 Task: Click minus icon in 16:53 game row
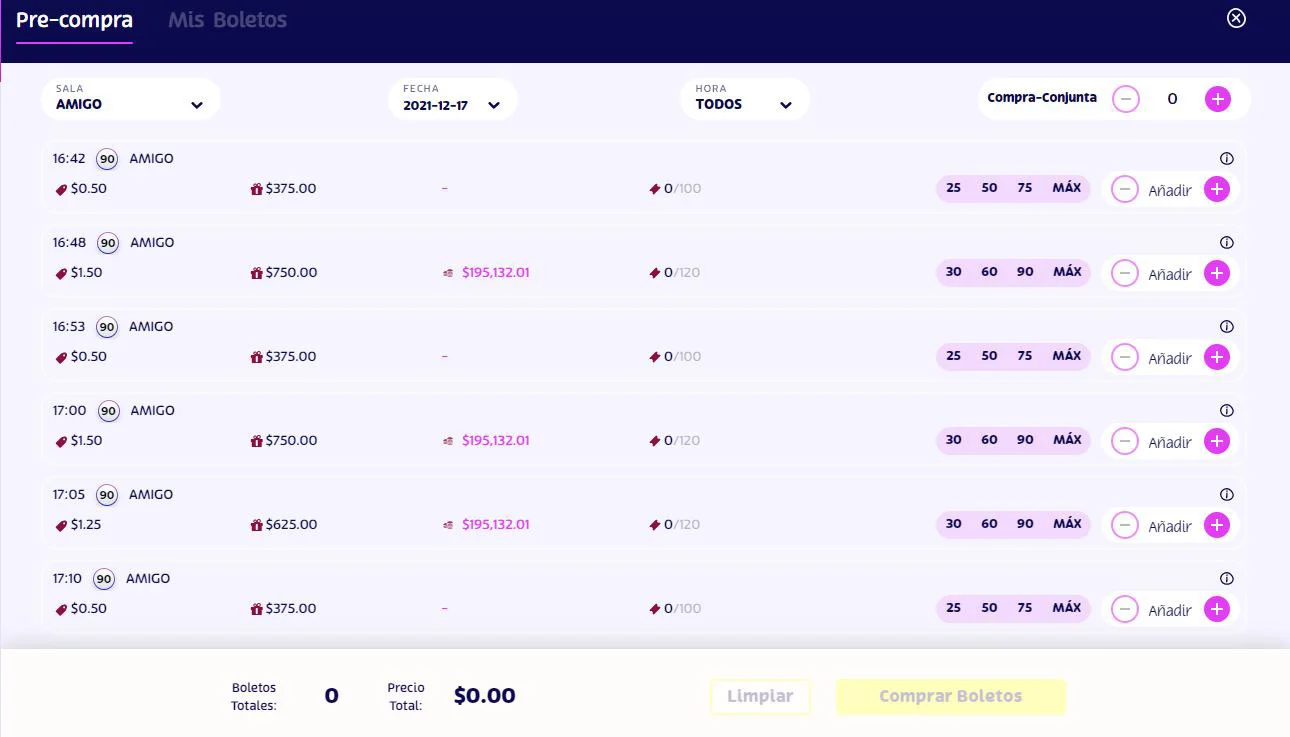1125,357
